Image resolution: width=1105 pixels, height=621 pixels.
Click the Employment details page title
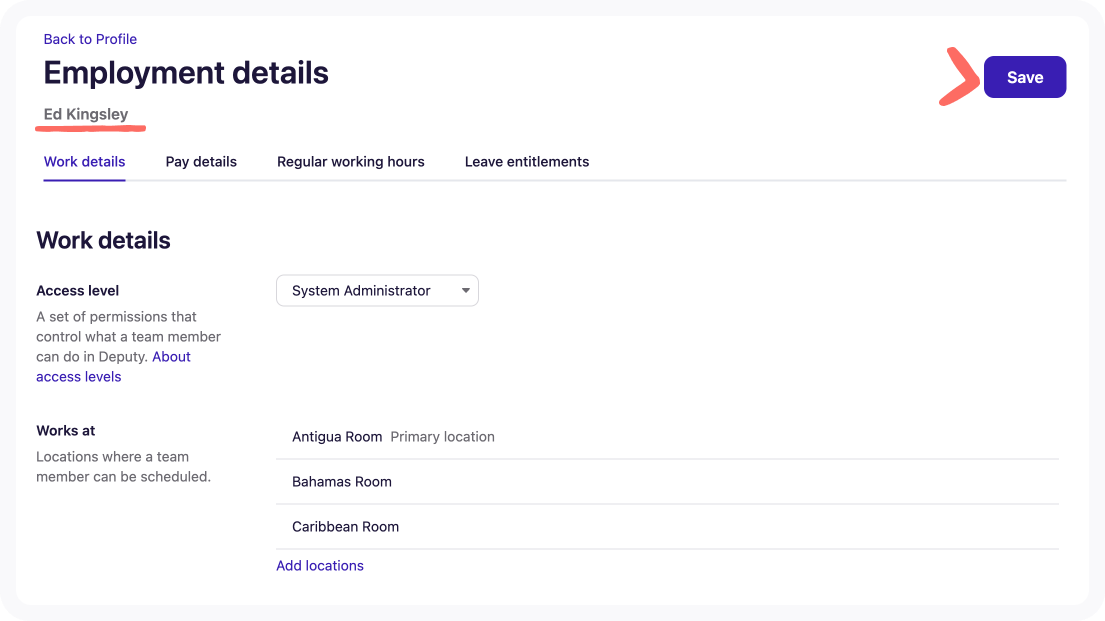(186, 73)
